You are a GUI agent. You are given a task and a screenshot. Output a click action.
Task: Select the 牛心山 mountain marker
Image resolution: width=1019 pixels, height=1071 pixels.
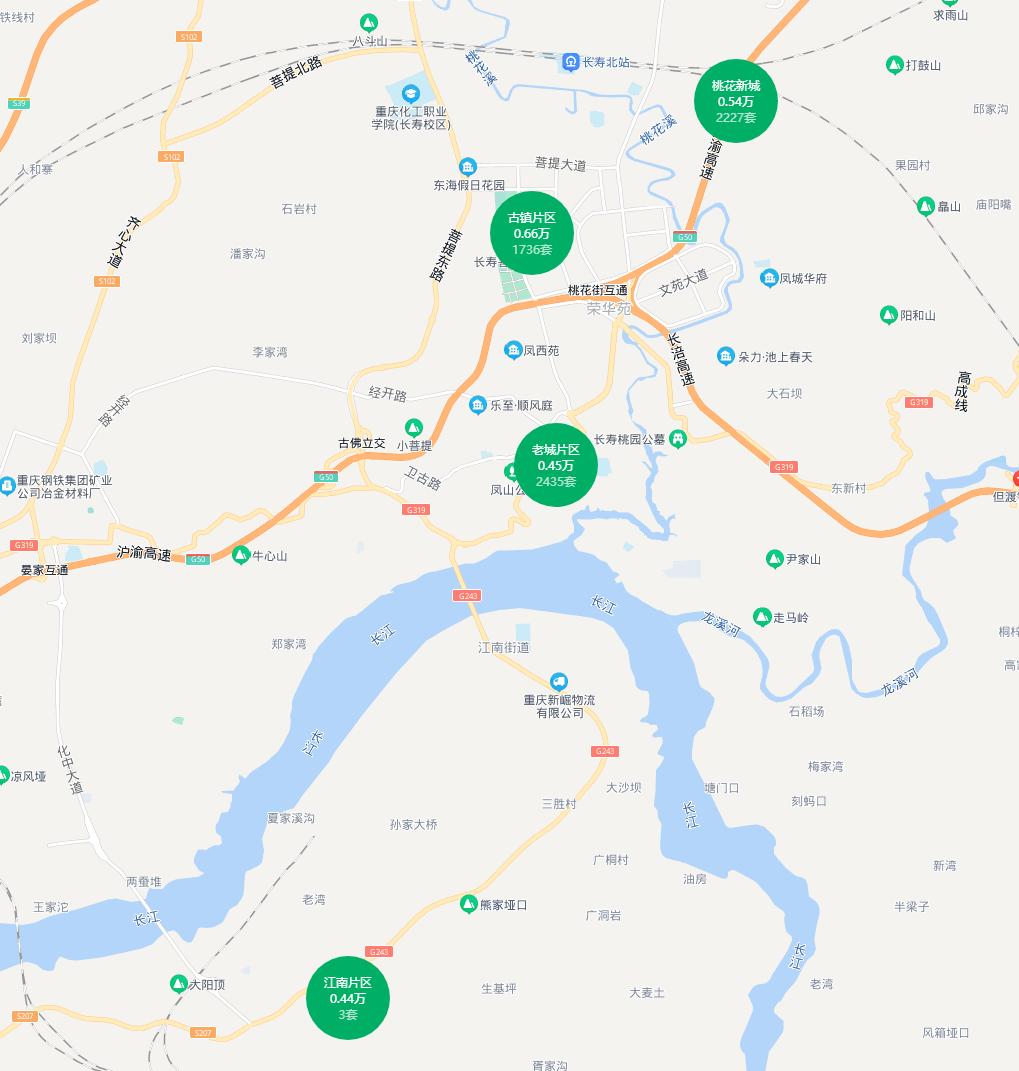(x=240, y=555)
